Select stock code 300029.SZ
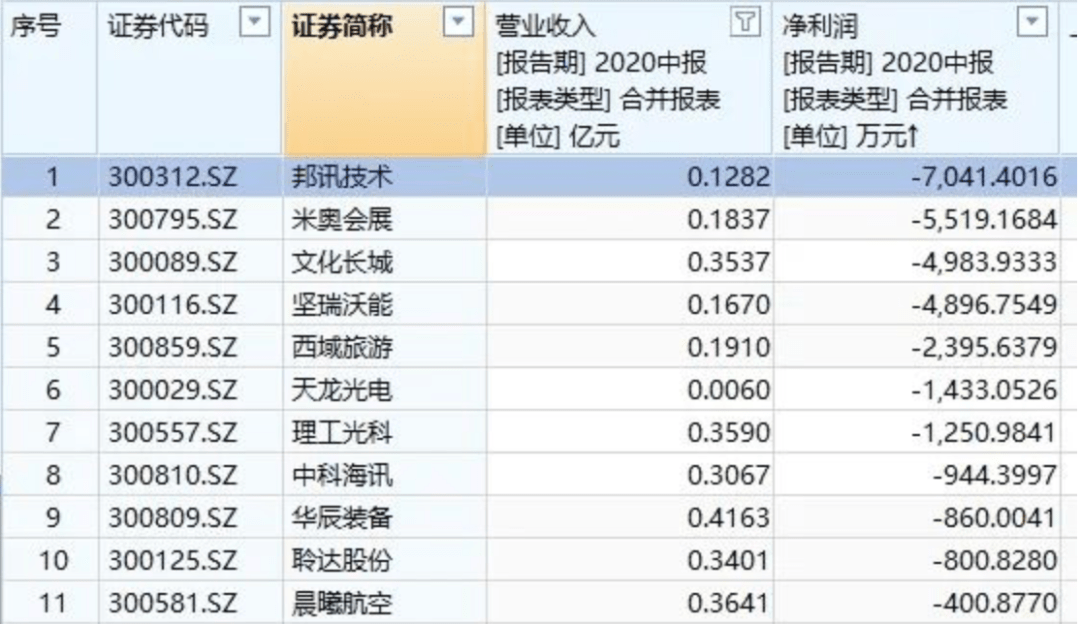 tap(172, 391)
